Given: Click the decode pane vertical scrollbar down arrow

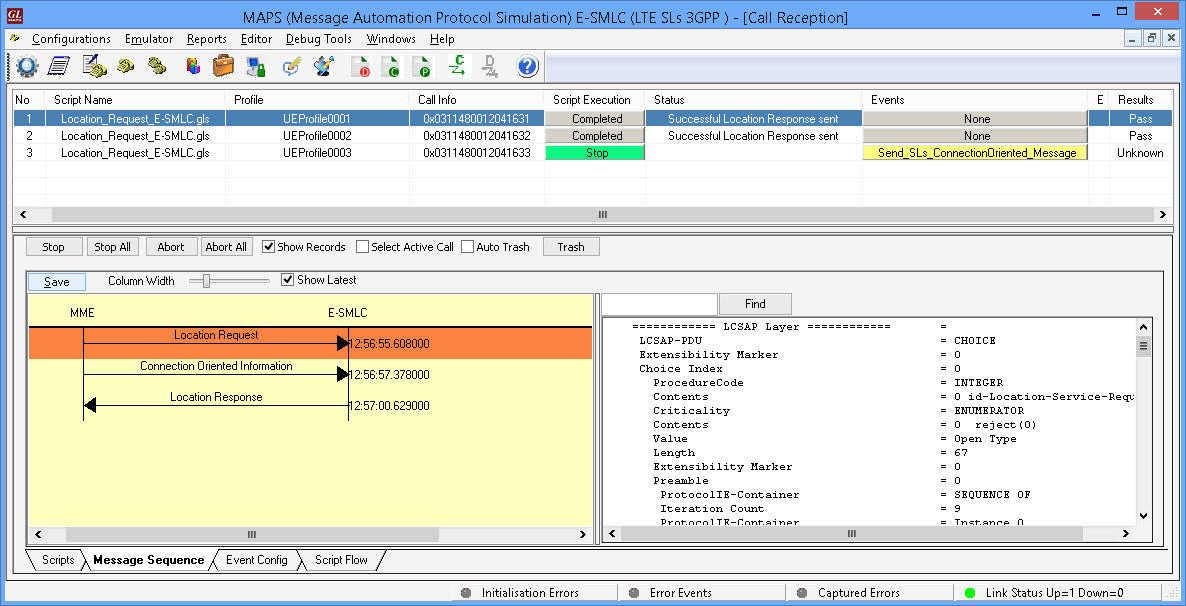Looking at the screenshot, I should tap(1143, 516).
